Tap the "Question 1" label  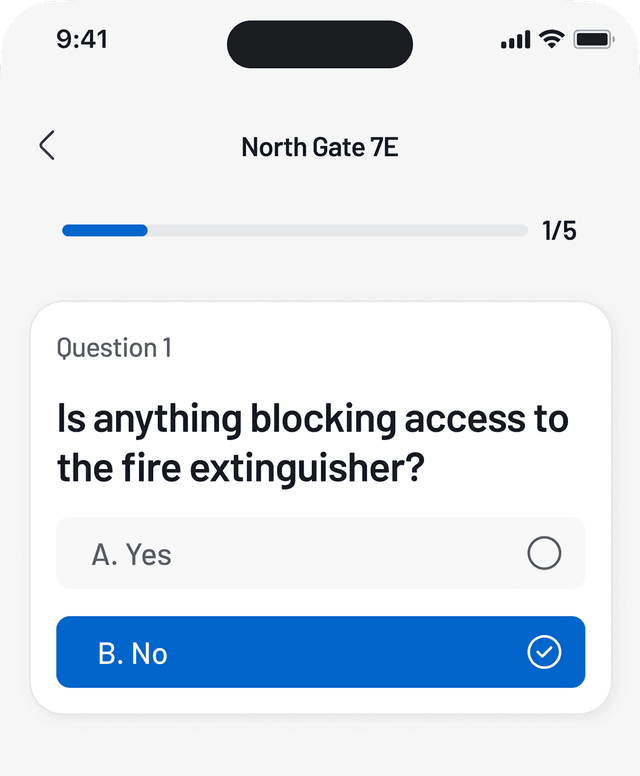pyautogui.click(x=114, y=348)
